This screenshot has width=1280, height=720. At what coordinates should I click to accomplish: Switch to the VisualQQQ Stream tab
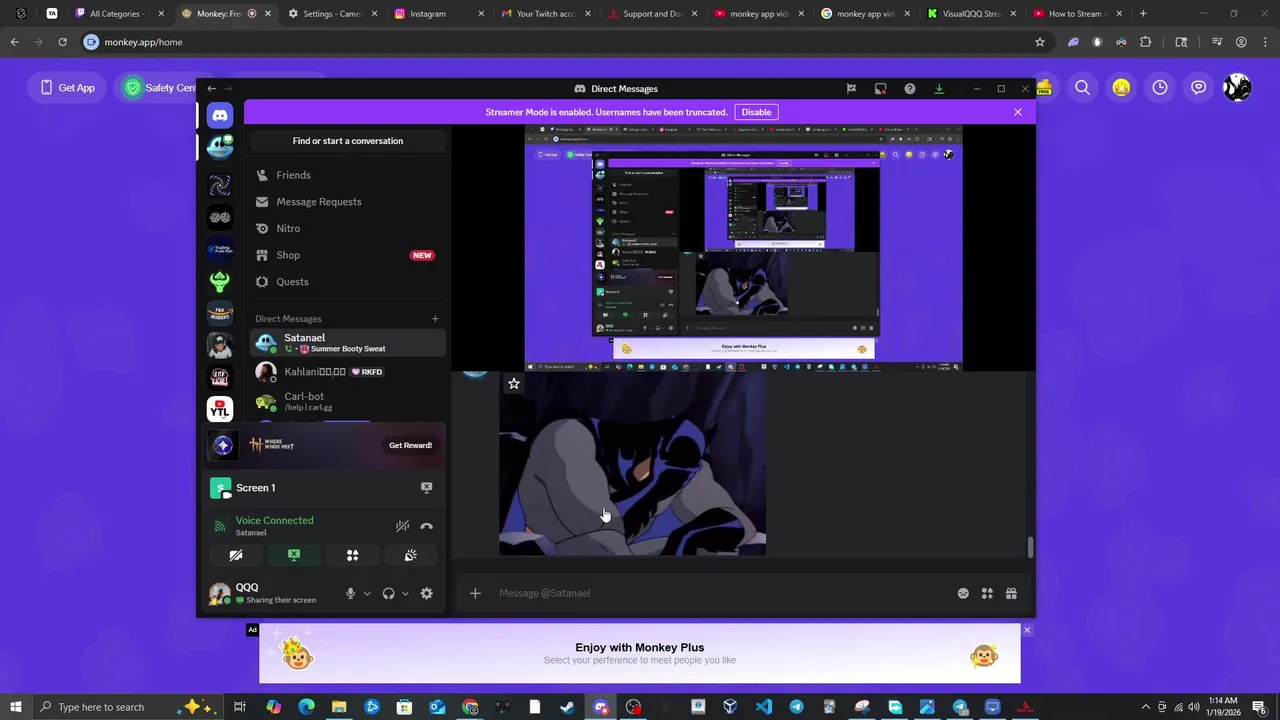970,14
